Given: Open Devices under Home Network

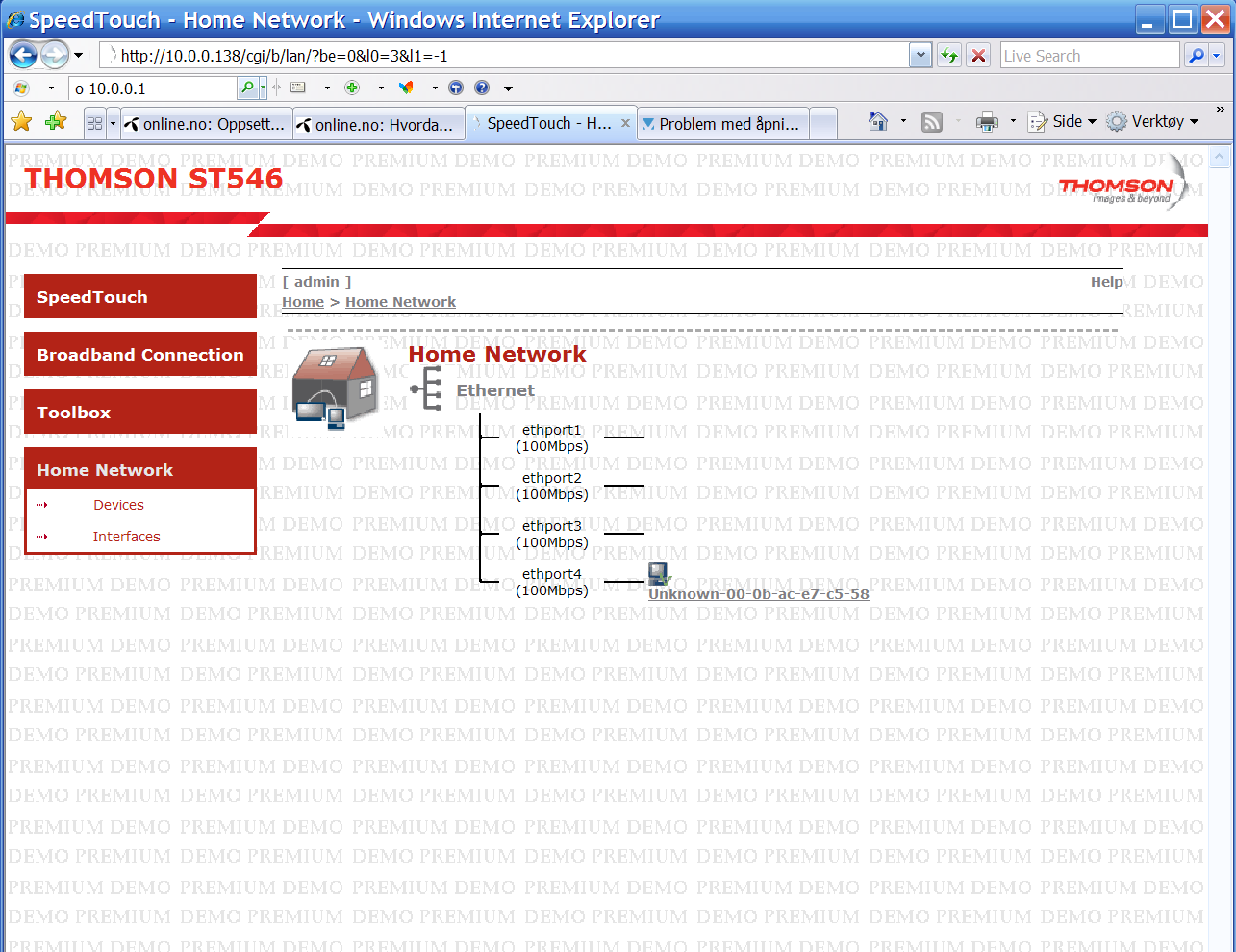Looking at the screenshot, I should 118,505.
